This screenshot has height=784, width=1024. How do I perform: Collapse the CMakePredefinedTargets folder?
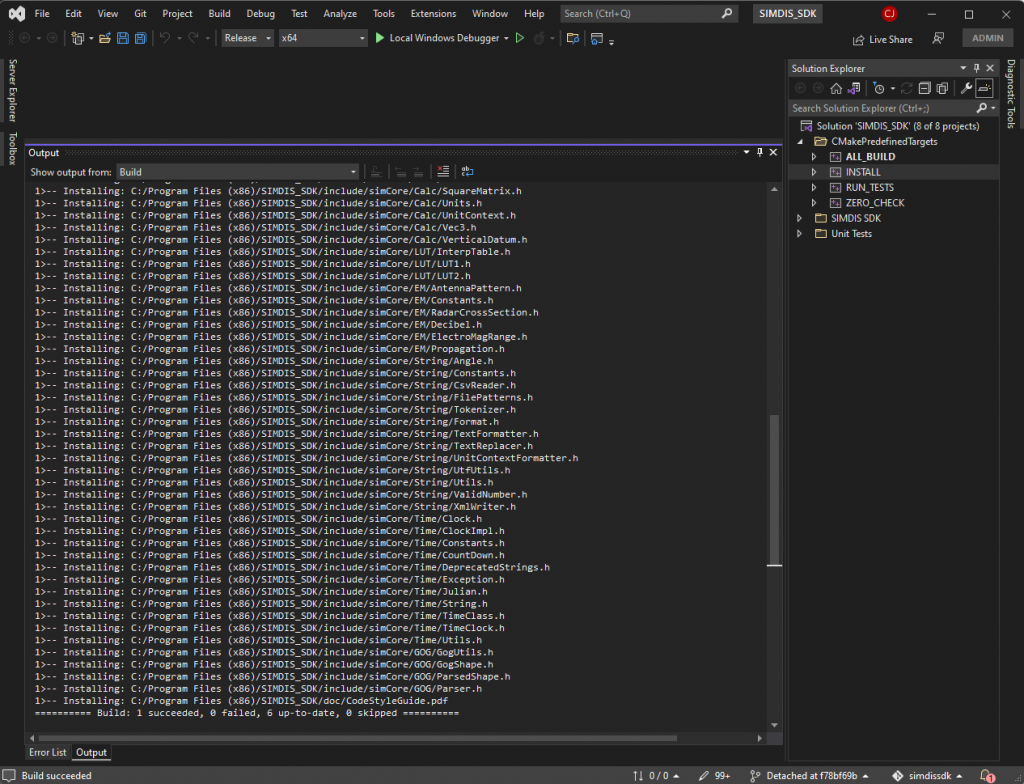pos(800,142)
